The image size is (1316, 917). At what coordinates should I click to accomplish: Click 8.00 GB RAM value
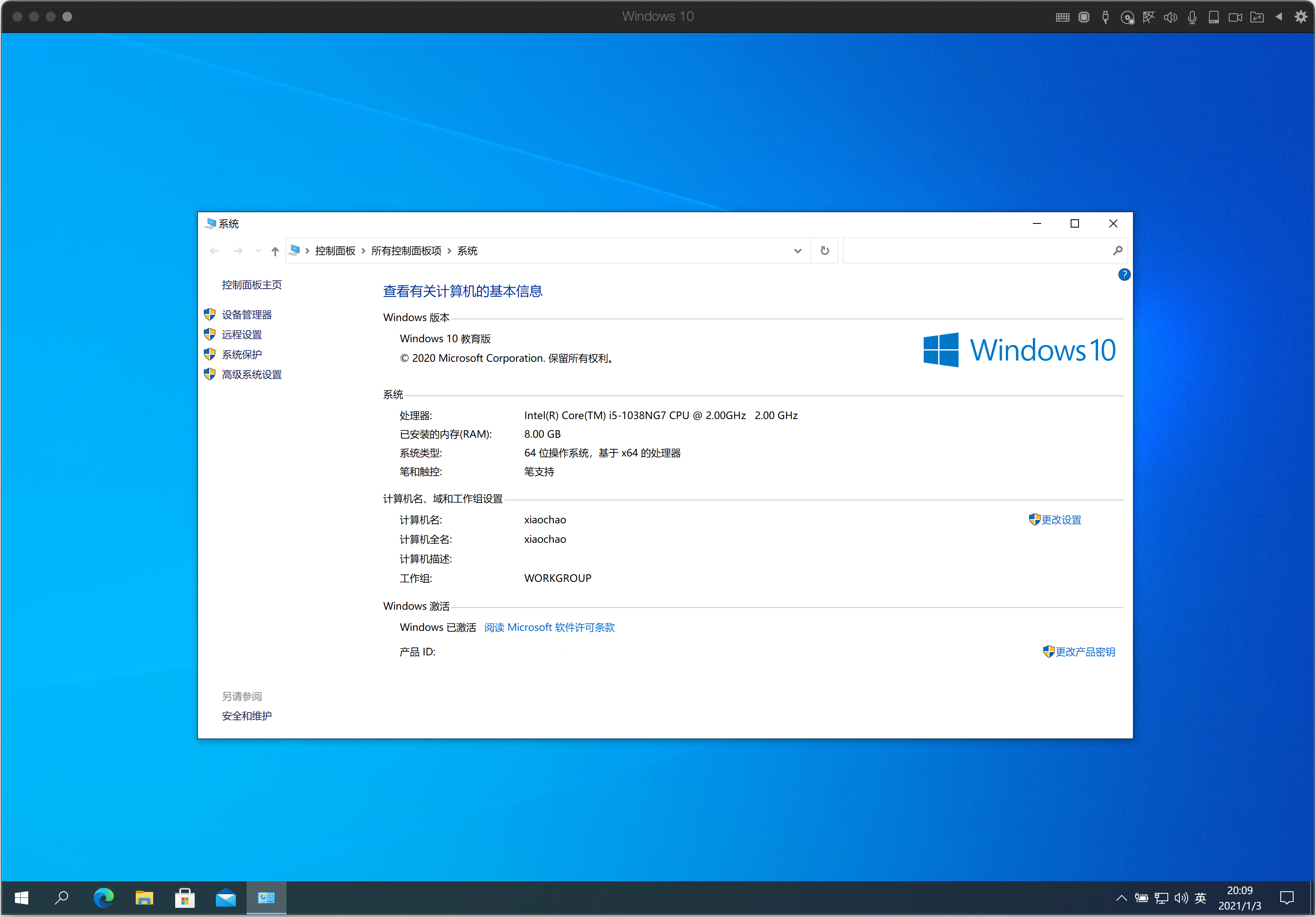[x=542, y=434]
